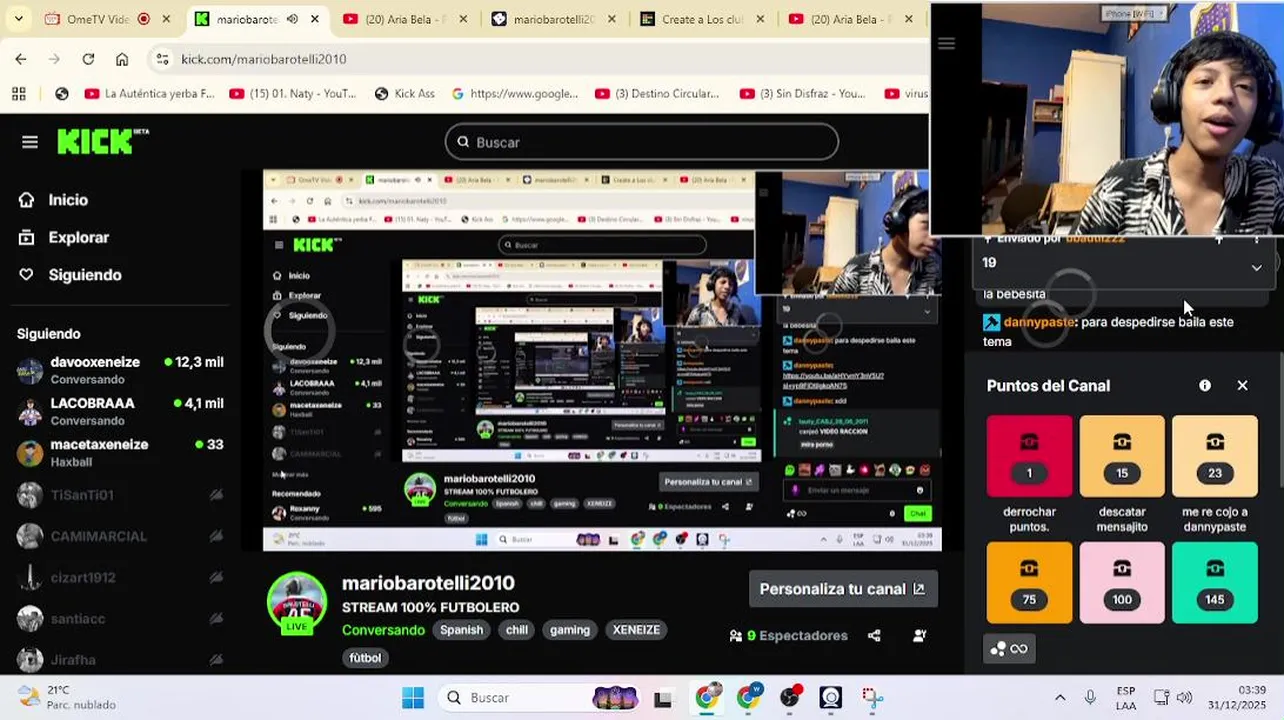Select the green 145 points reward
The height and width of the screenshot is (720, 1284).
pyautogui.click(x=1215, y=582)
